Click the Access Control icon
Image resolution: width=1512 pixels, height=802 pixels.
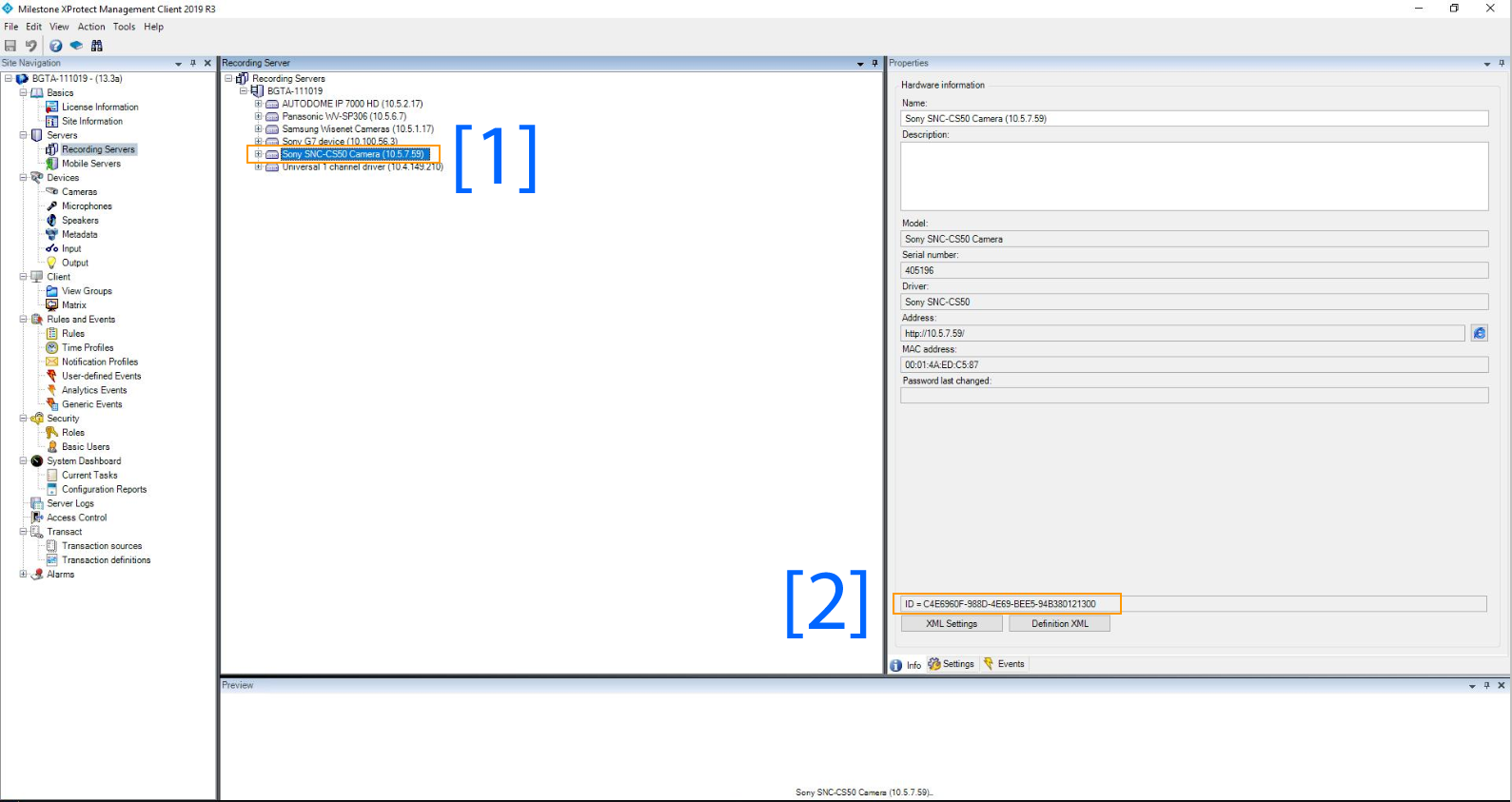pyautogui.click(x=37, y=518)
